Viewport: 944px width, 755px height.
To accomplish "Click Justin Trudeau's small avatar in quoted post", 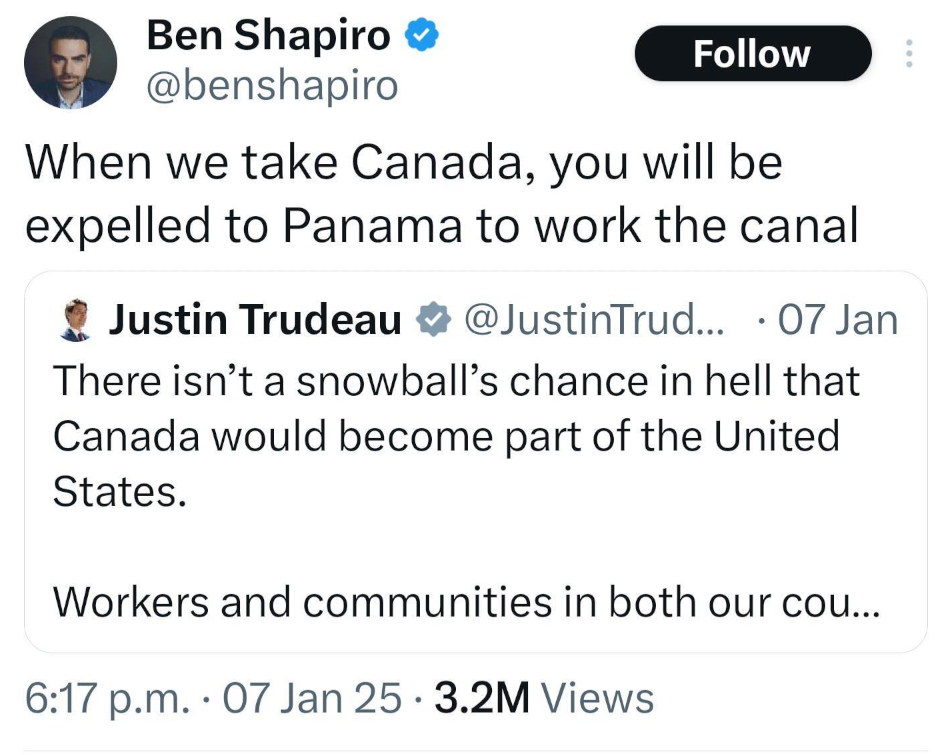I will 70,321.
